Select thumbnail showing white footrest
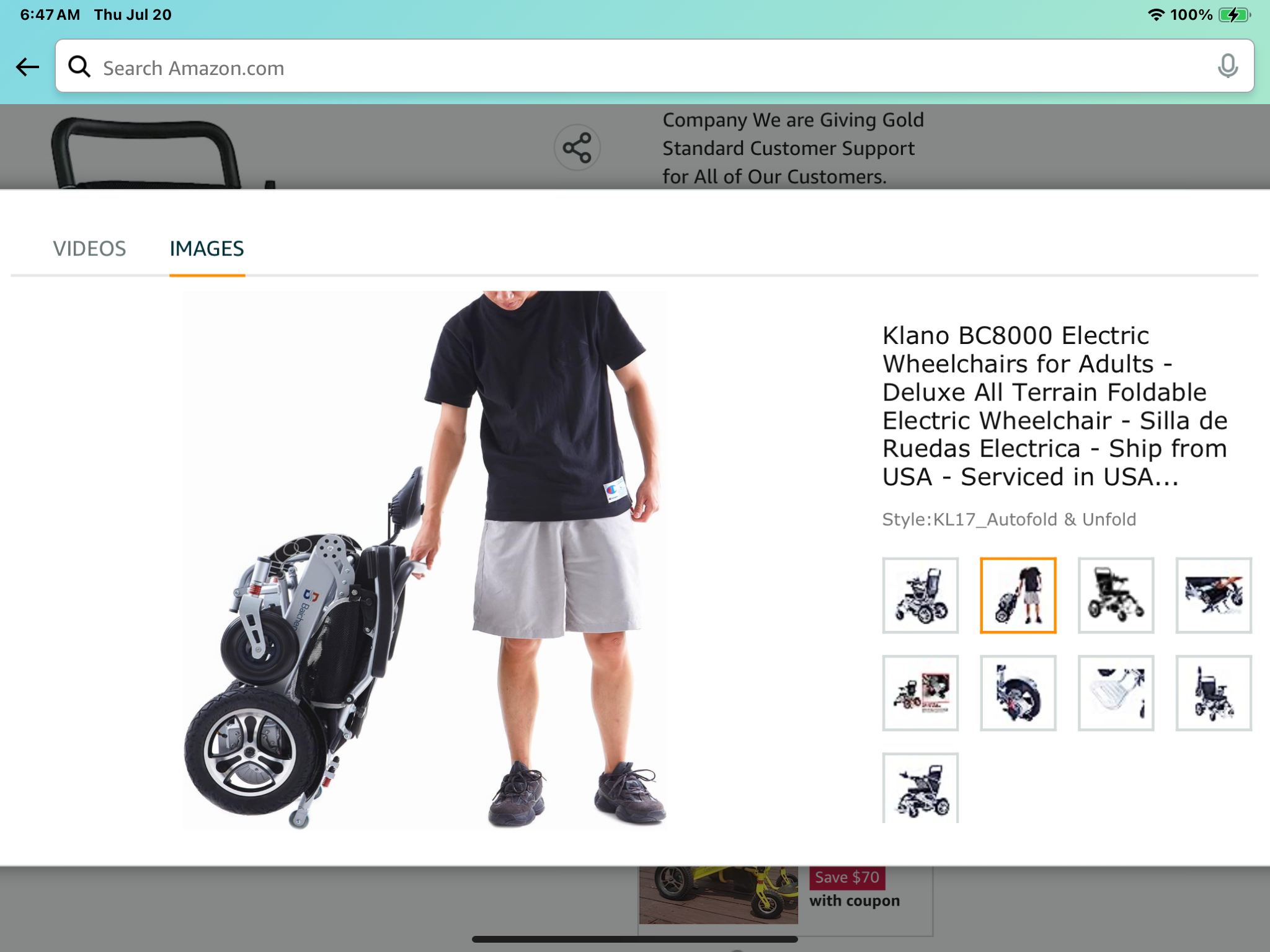Viewport: 1270px width, 952px height. [1116, 693]
